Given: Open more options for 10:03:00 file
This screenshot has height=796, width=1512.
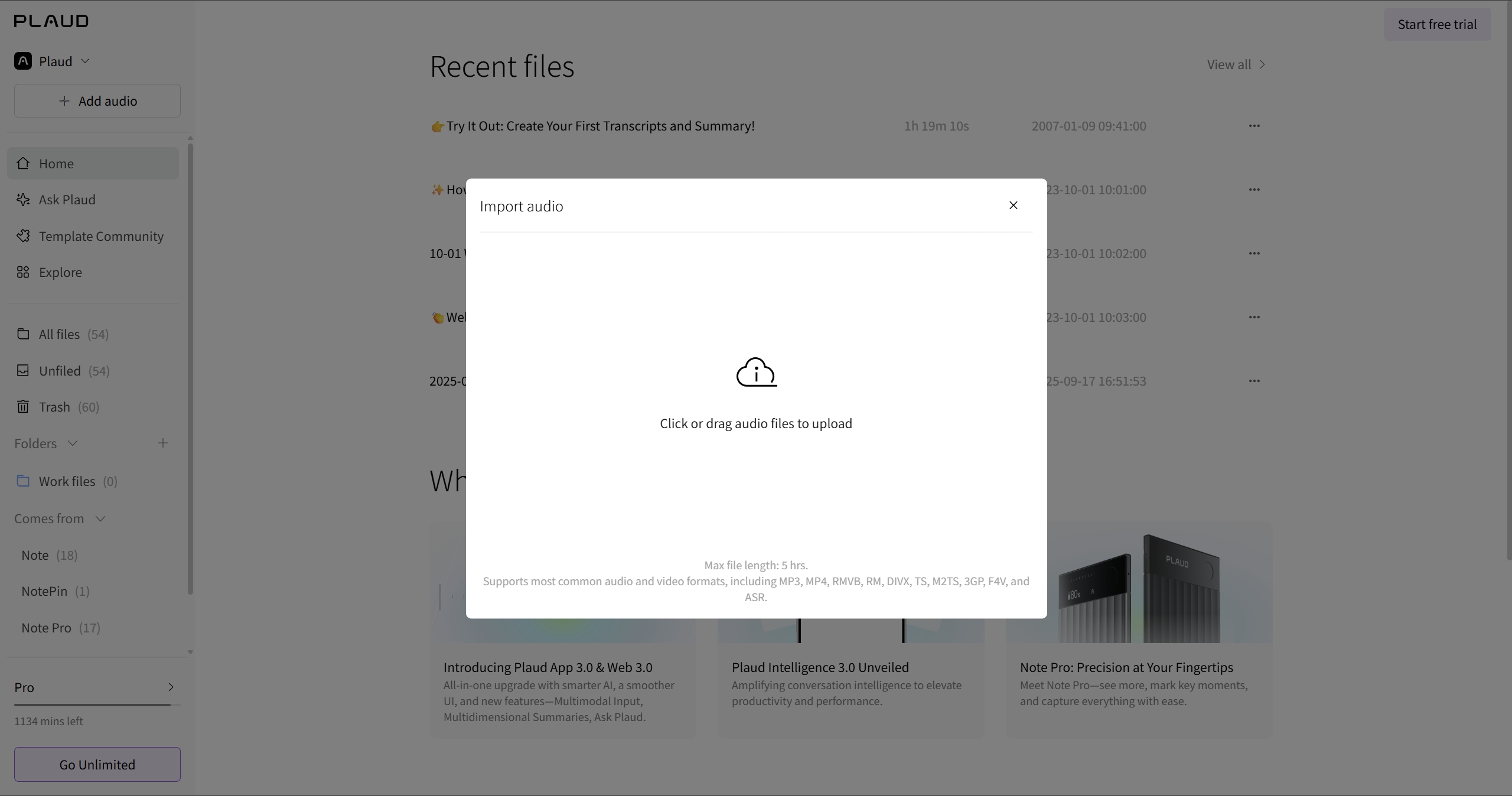Looking at the screenshot, I should pos(1254,317).
